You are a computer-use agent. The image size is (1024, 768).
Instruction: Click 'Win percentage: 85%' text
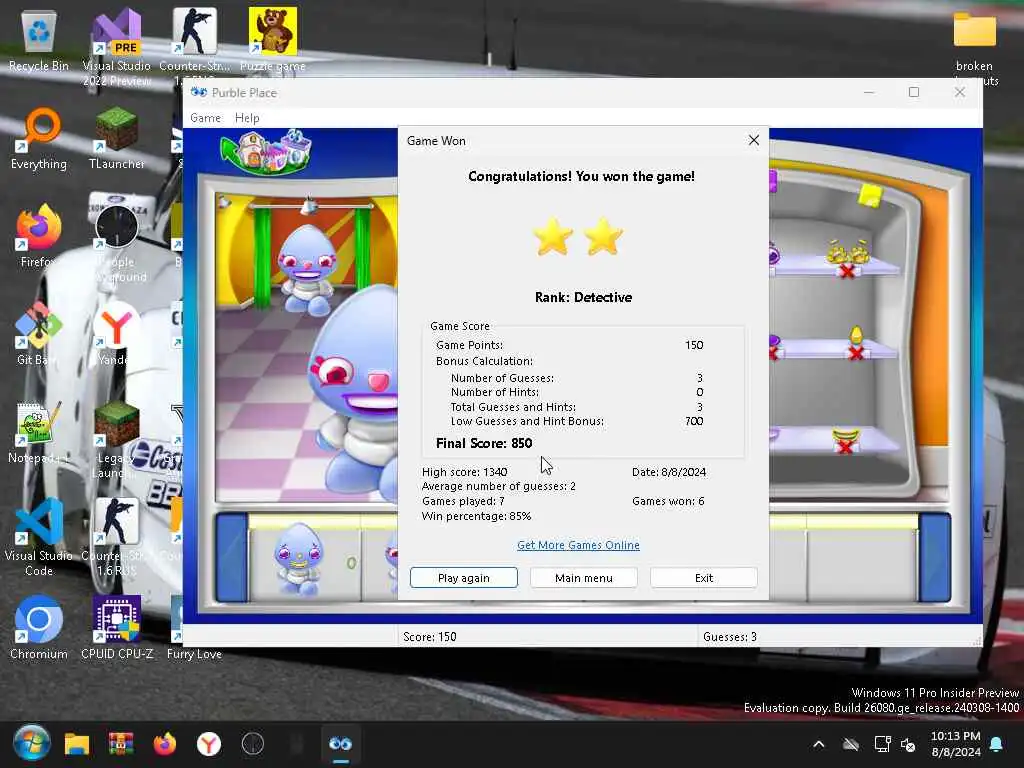tap(476, 516)
